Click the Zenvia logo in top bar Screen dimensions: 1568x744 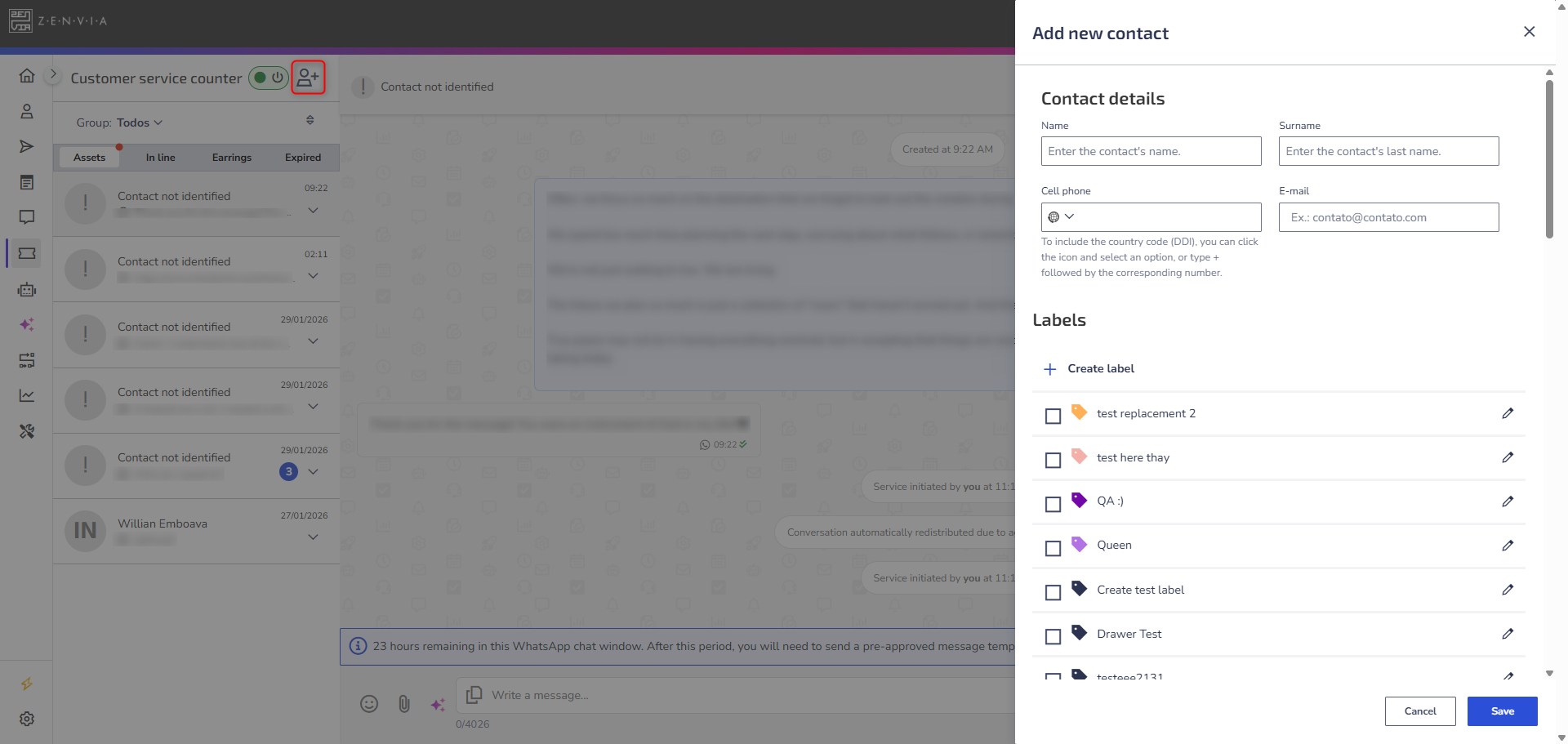[x=58, y=20]
